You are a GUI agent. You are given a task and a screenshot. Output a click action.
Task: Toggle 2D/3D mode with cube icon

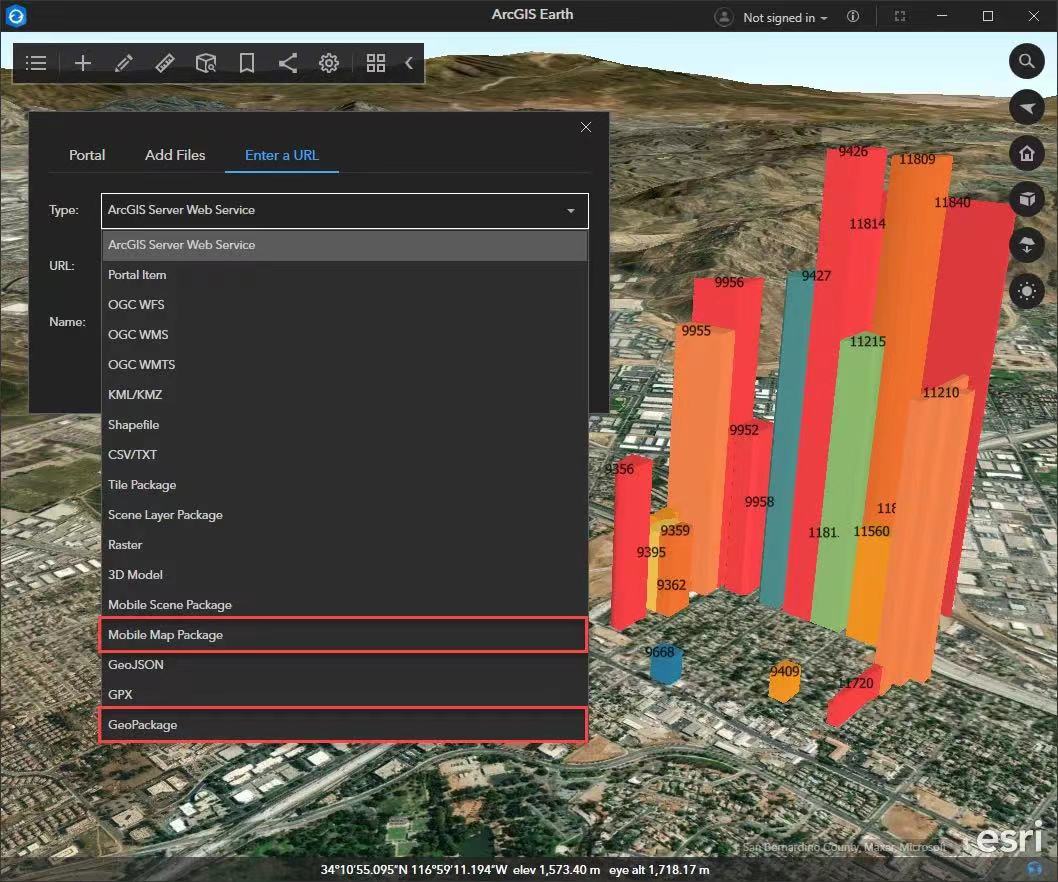point(1027,199)
